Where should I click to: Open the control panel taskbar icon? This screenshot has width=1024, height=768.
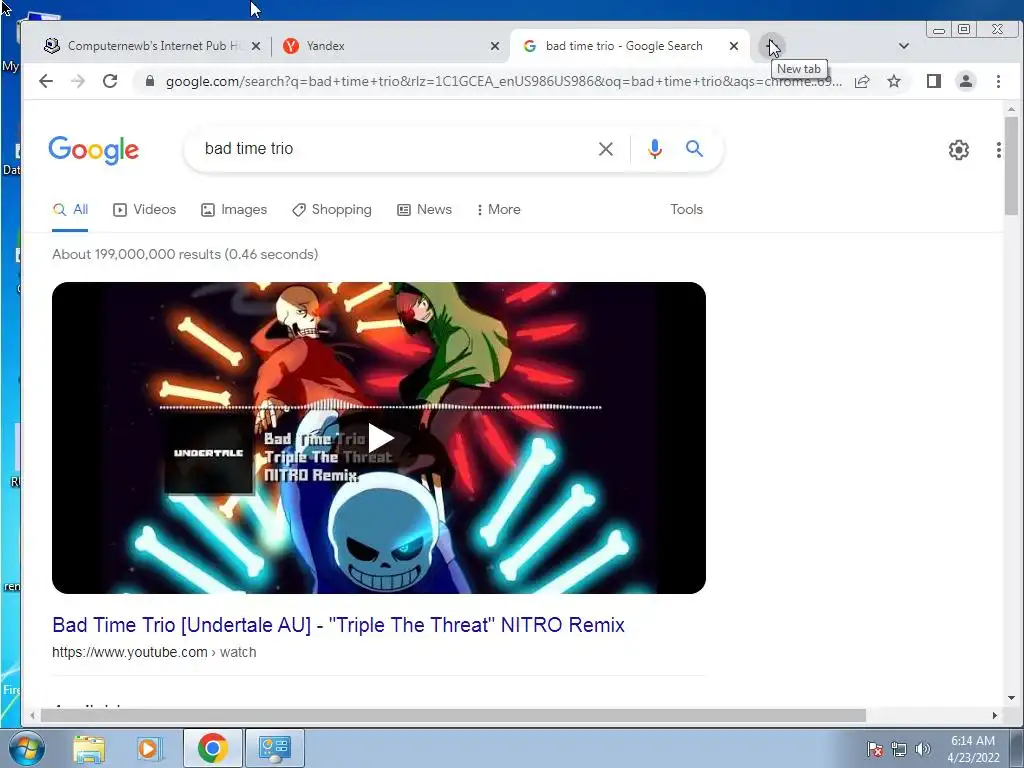coord(274,748)
